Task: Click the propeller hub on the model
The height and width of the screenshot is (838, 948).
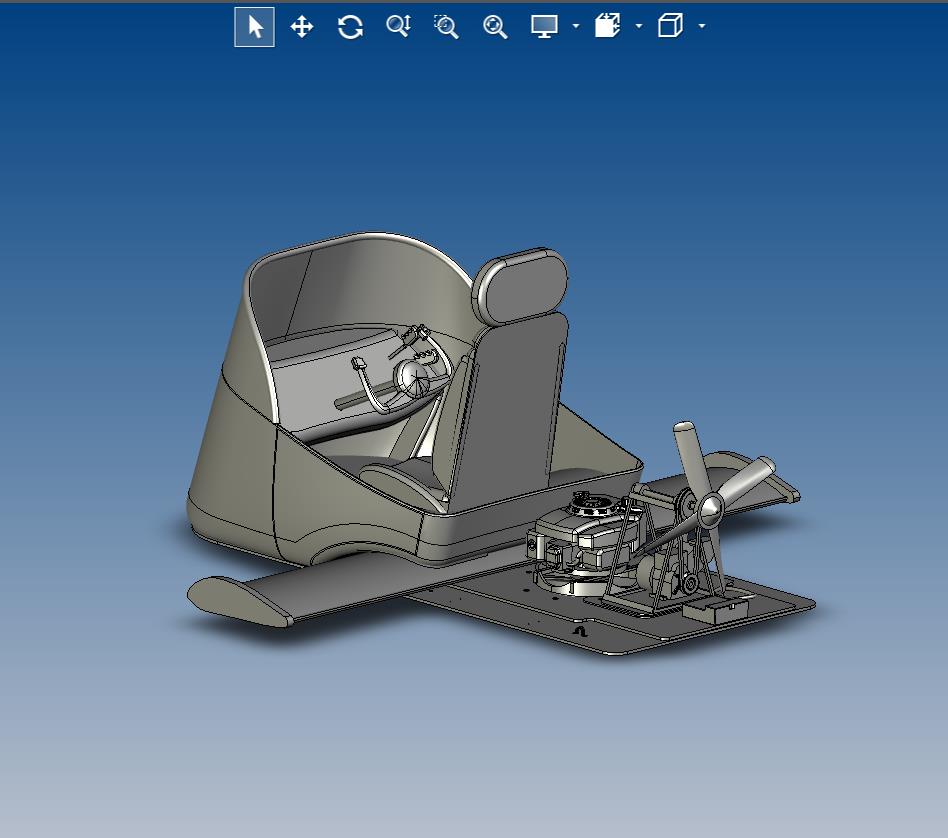Action: 710,510
